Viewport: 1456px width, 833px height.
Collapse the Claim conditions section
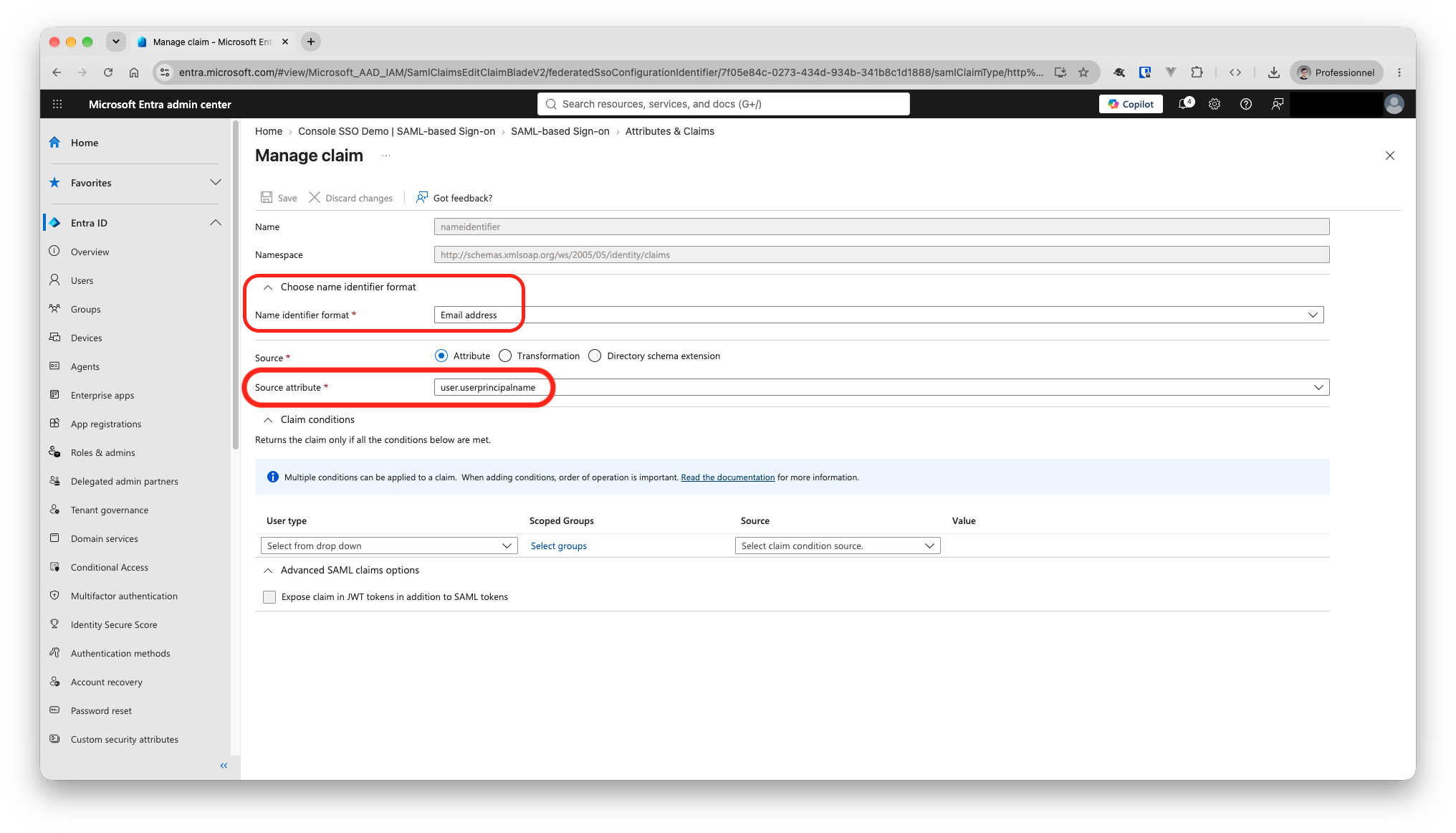[268, 420]
